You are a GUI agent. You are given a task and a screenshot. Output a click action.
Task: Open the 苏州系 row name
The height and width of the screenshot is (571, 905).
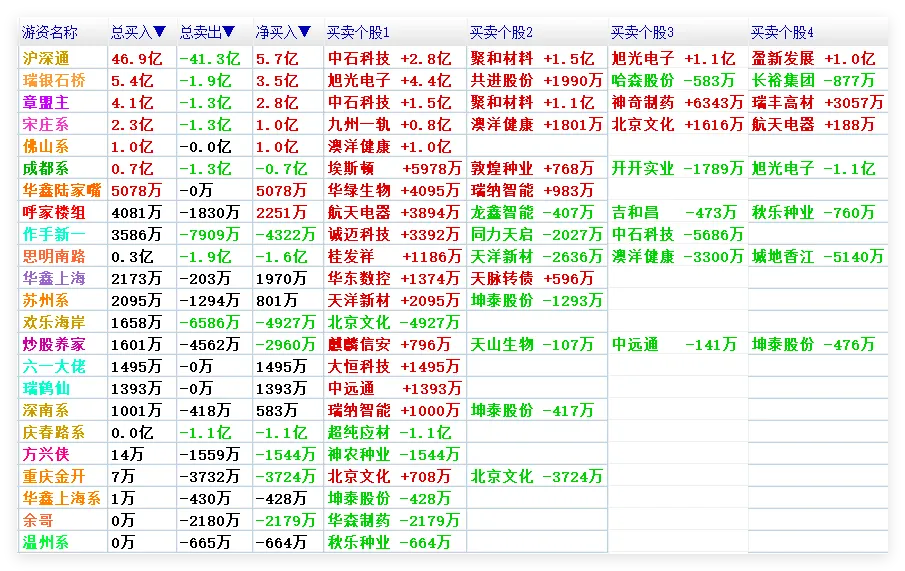click(x=46, y=300)
